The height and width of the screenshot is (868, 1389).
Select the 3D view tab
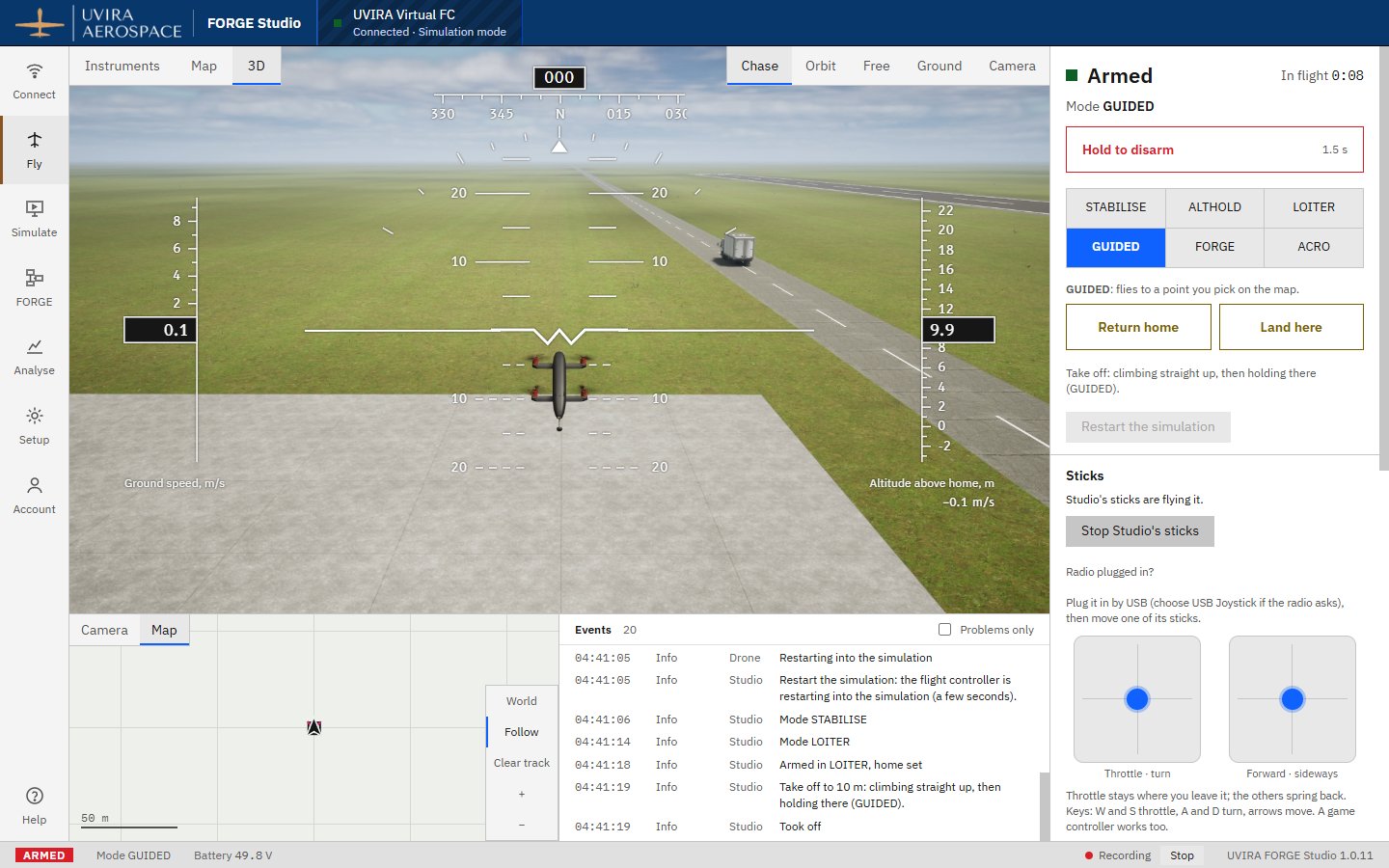click(256, 66)
